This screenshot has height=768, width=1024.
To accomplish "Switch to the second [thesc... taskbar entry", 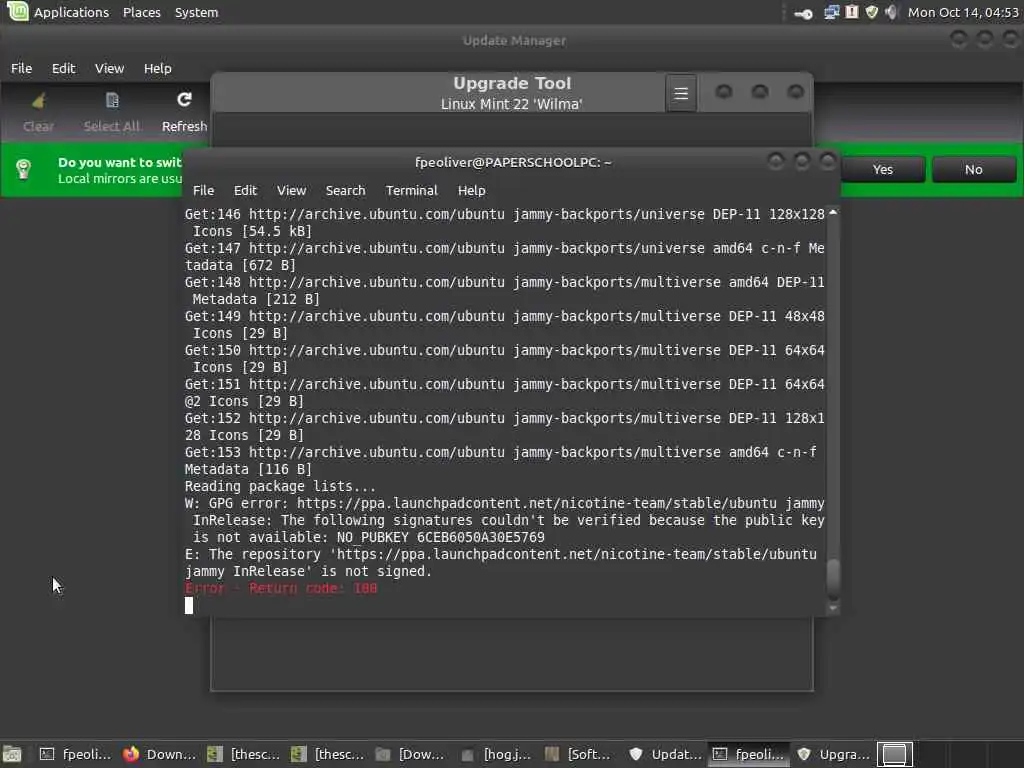I will [327, 754].
